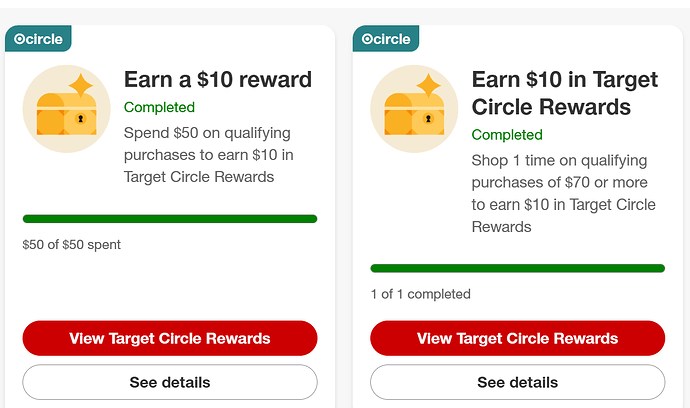Screen dimensions: 690x408
Task: View Target Circle Rewards for the $50 spend offer
Action: pos(170,338)
